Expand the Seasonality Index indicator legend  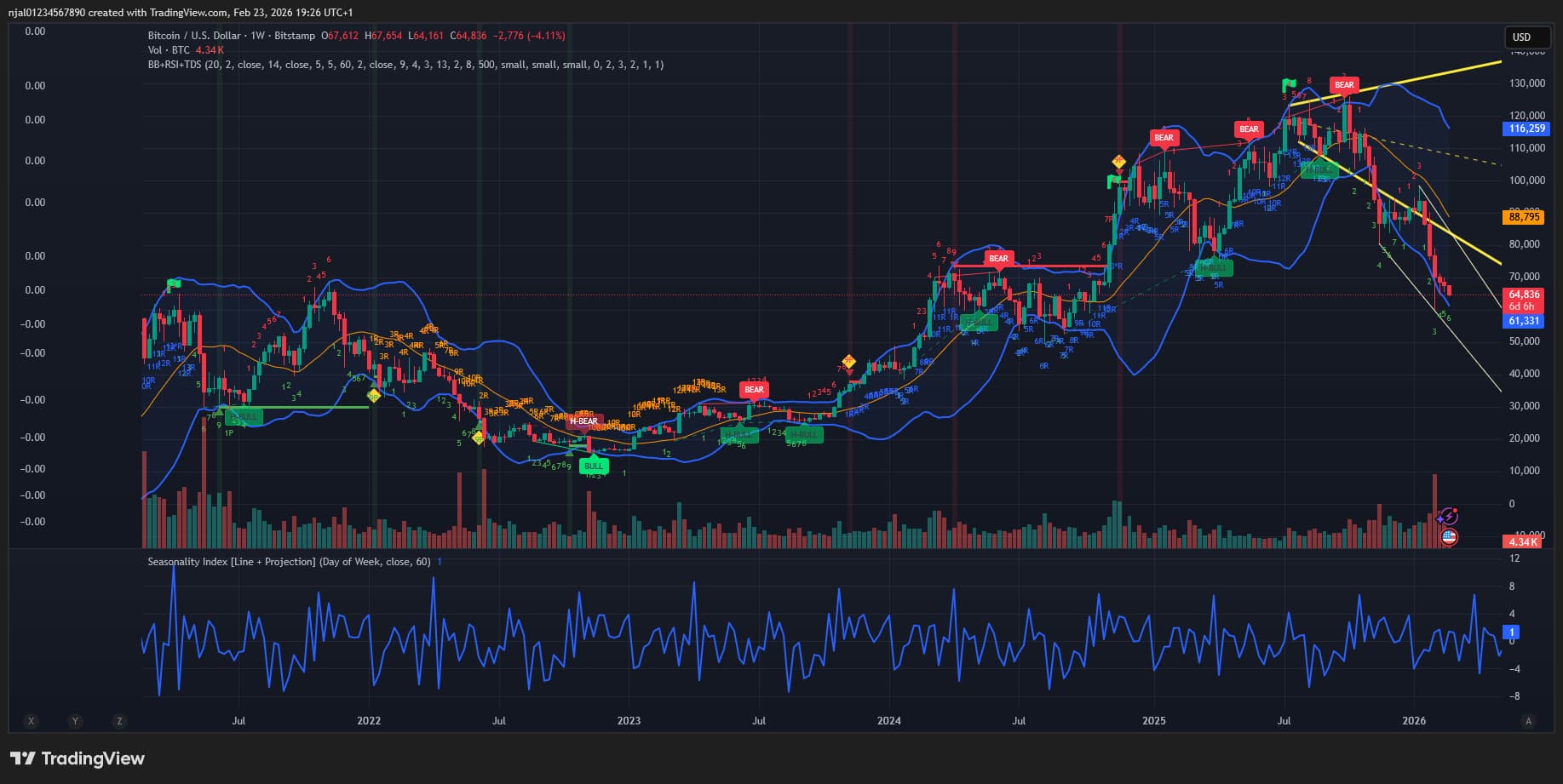coord(289,562)
